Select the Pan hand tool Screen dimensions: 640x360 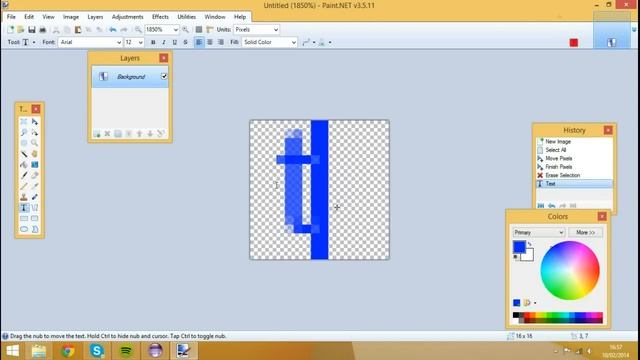point(35,154)
